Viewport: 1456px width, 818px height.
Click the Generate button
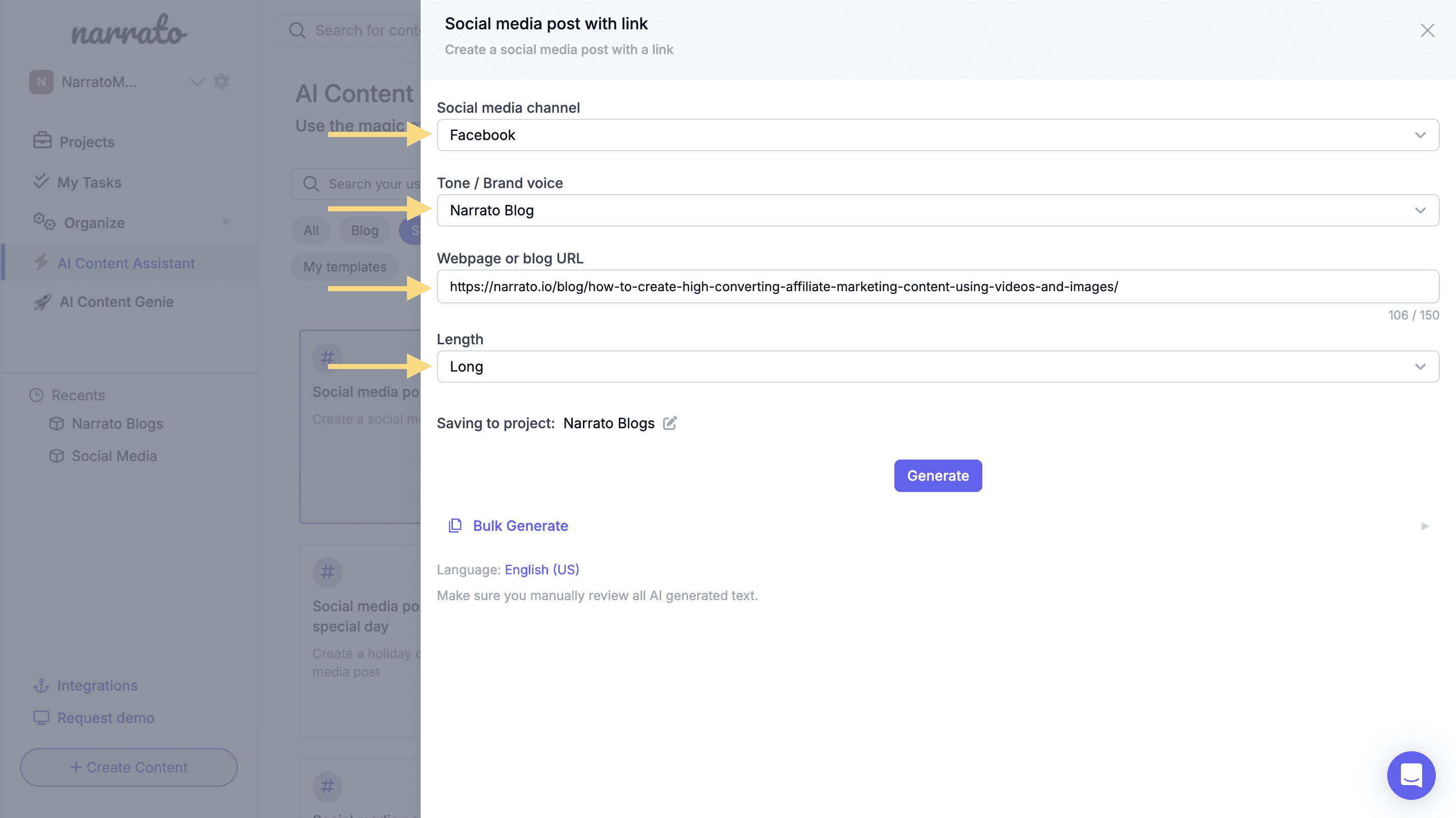(x=938, y=476)
